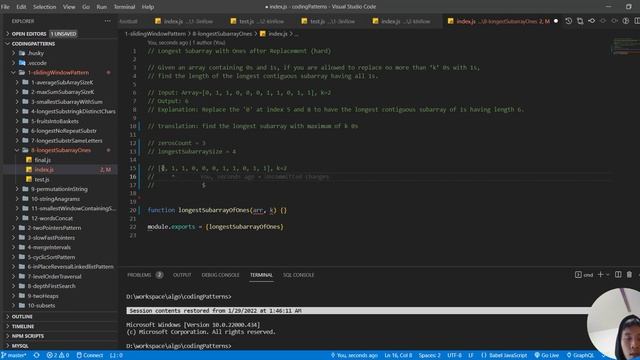The height and width of the screenshot is (360, 640).
Task: Select Babel JavaScript language mode
Action: tap(504, 355)
